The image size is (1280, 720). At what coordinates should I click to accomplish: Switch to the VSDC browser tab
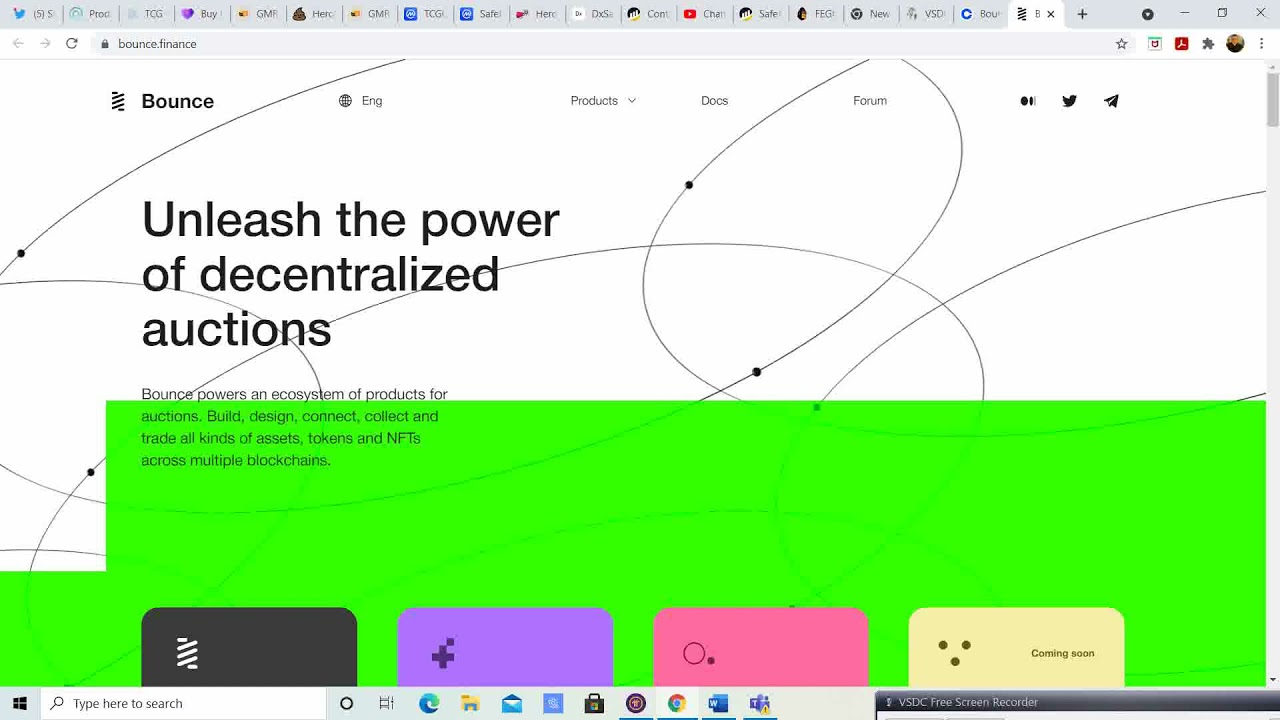pyautogui.click(x=925, y=14)
